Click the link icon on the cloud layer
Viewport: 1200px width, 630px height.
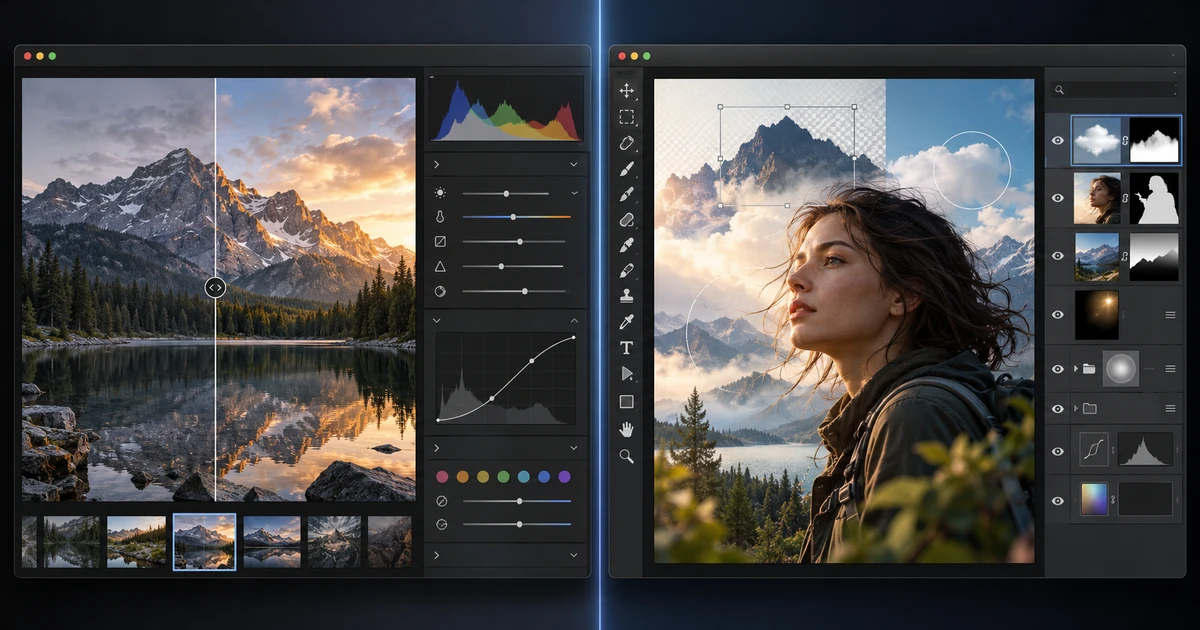pyautogui.click(x=1125, y=142)
